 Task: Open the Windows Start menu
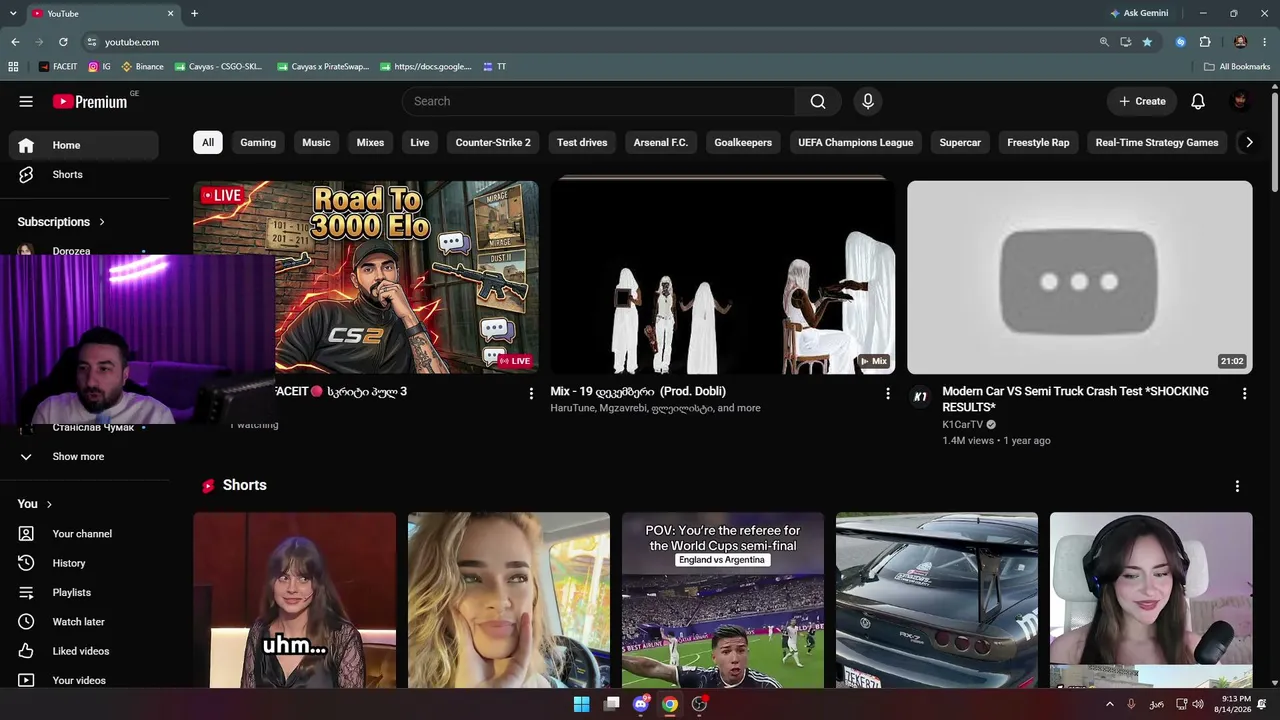[581, 704]
